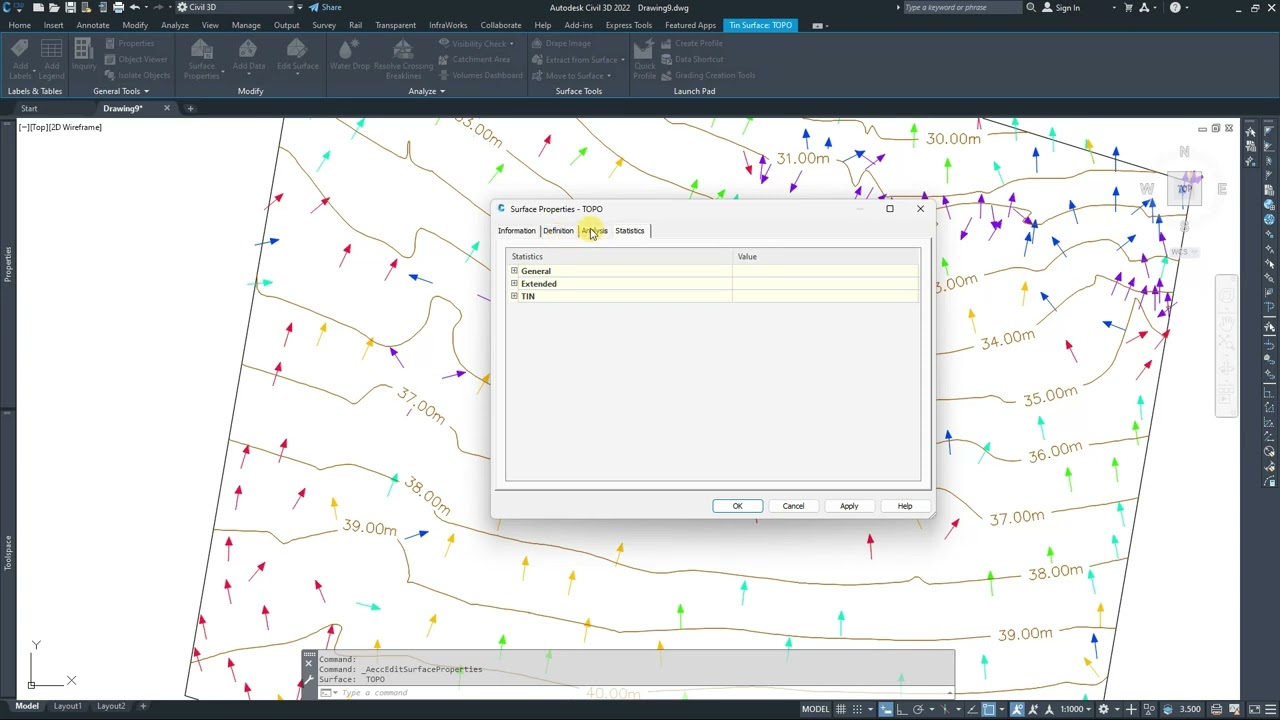Open the Extract from Surface dropdown
1280x720 pixels.
622,60
